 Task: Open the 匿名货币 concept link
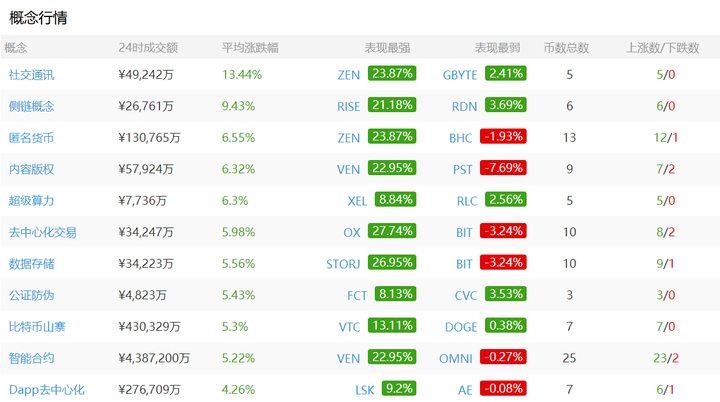[31, 137]
